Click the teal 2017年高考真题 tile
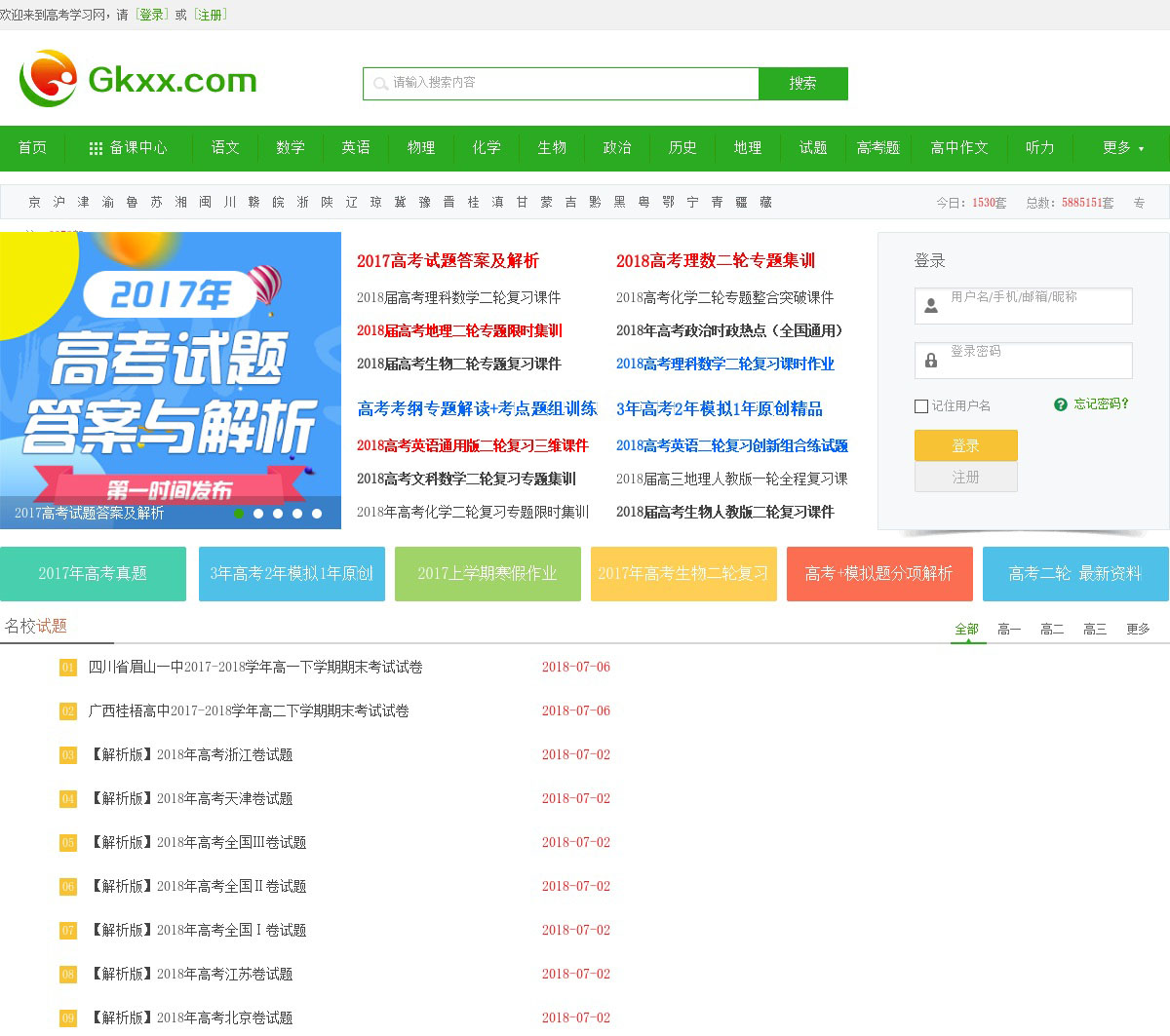This screenshot has width=1170, height=1036. coord(93,574)
